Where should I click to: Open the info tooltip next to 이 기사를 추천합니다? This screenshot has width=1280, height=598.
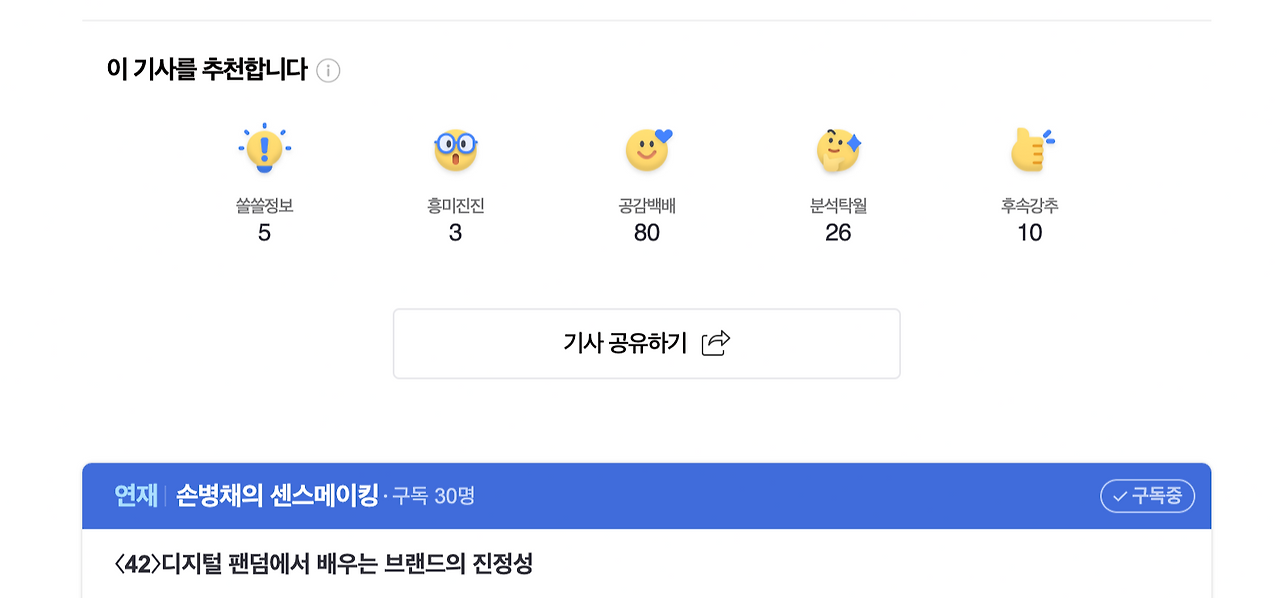pos(327,71)
